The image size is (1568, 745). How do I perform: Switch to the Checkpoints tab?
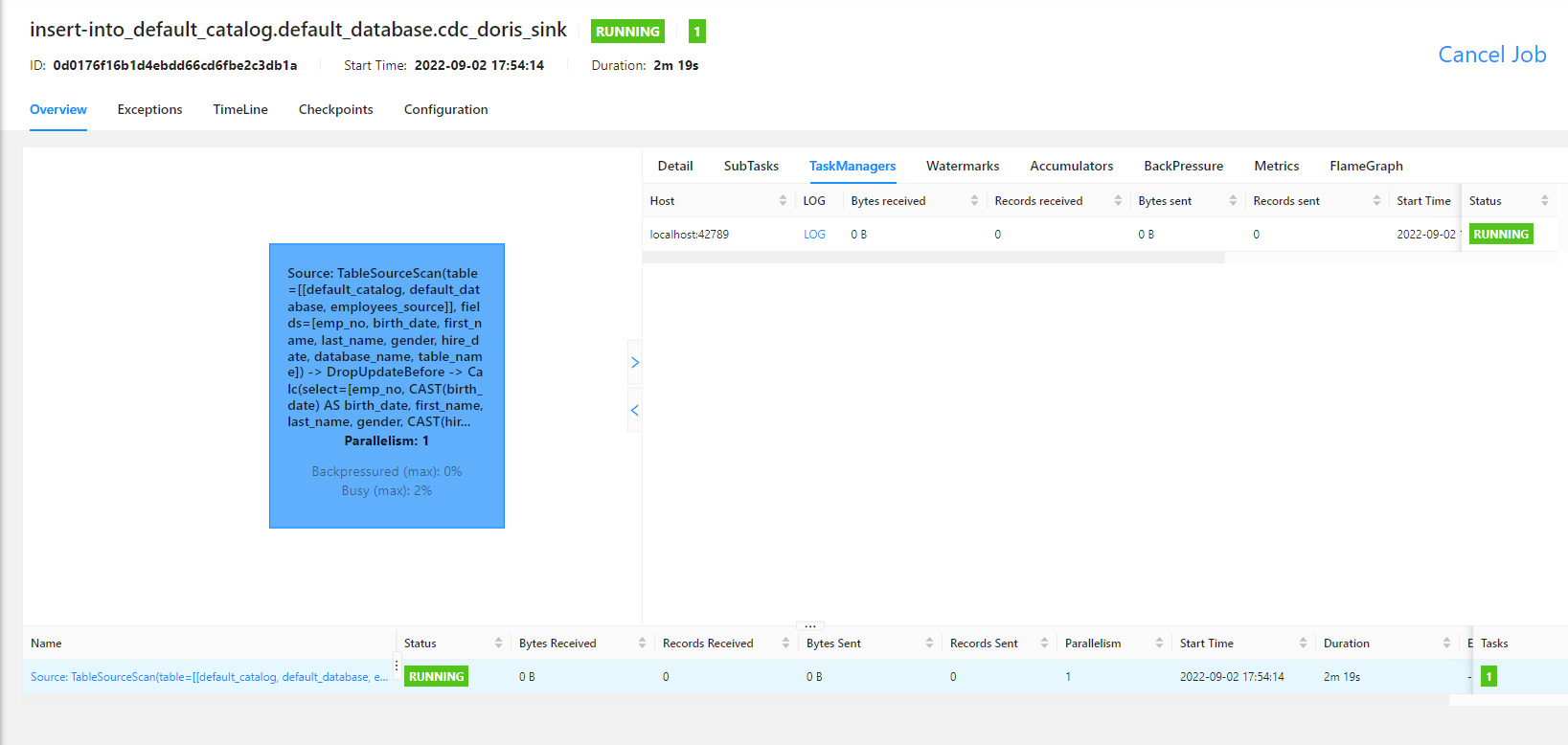tap(335, 110)
